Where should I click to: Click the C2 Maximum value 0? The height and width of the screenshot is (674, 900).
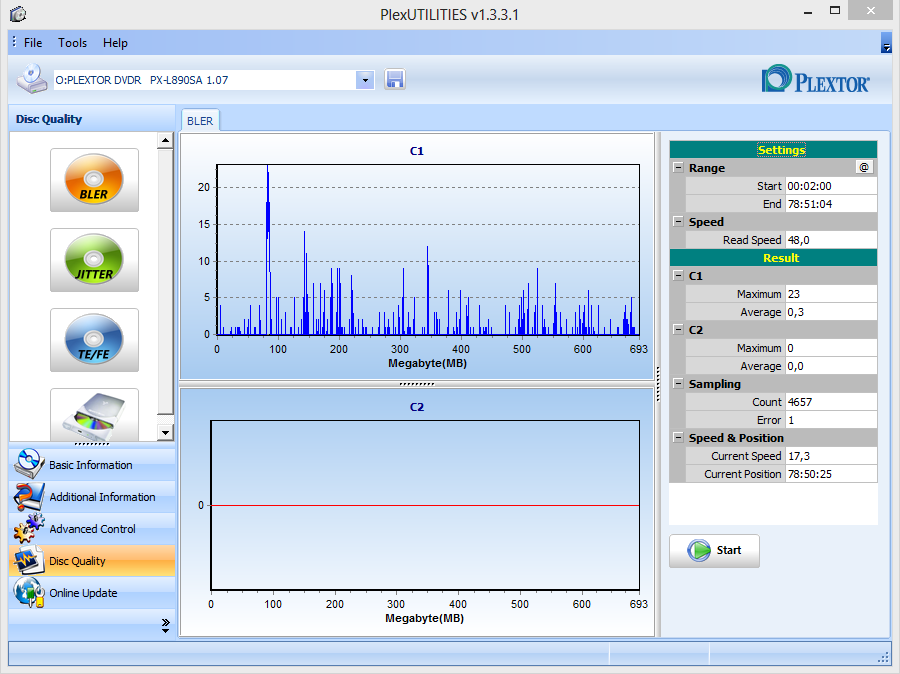[x=831, y=348]
